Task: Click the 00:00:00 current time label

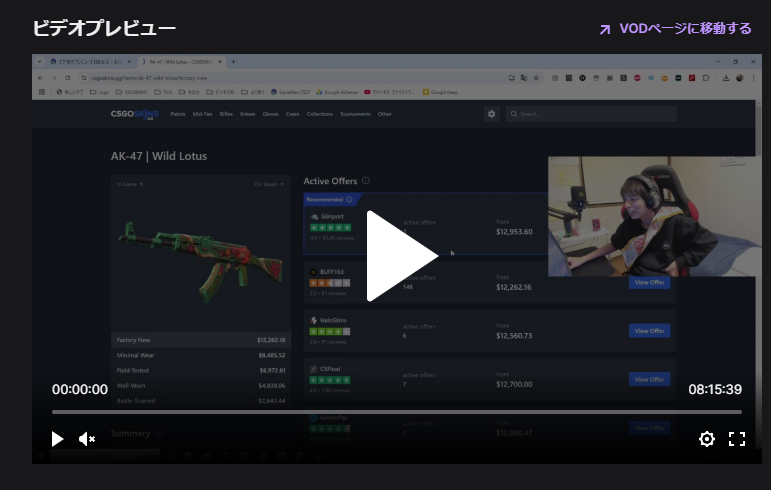Action: [80, 389]
